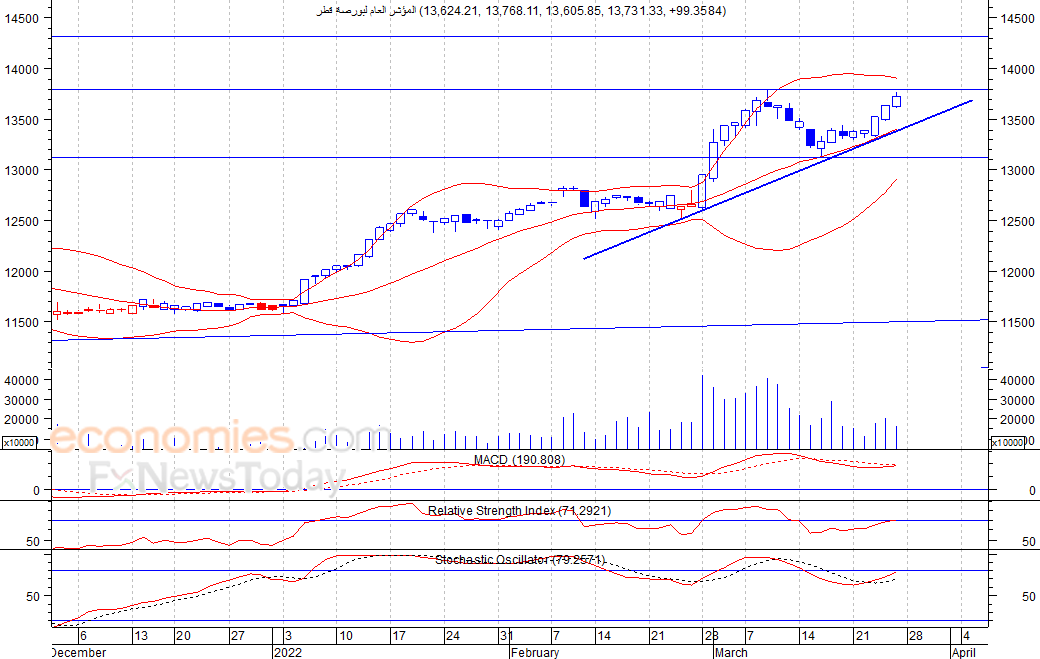Click the date label 28 before April

click(915, 636)
